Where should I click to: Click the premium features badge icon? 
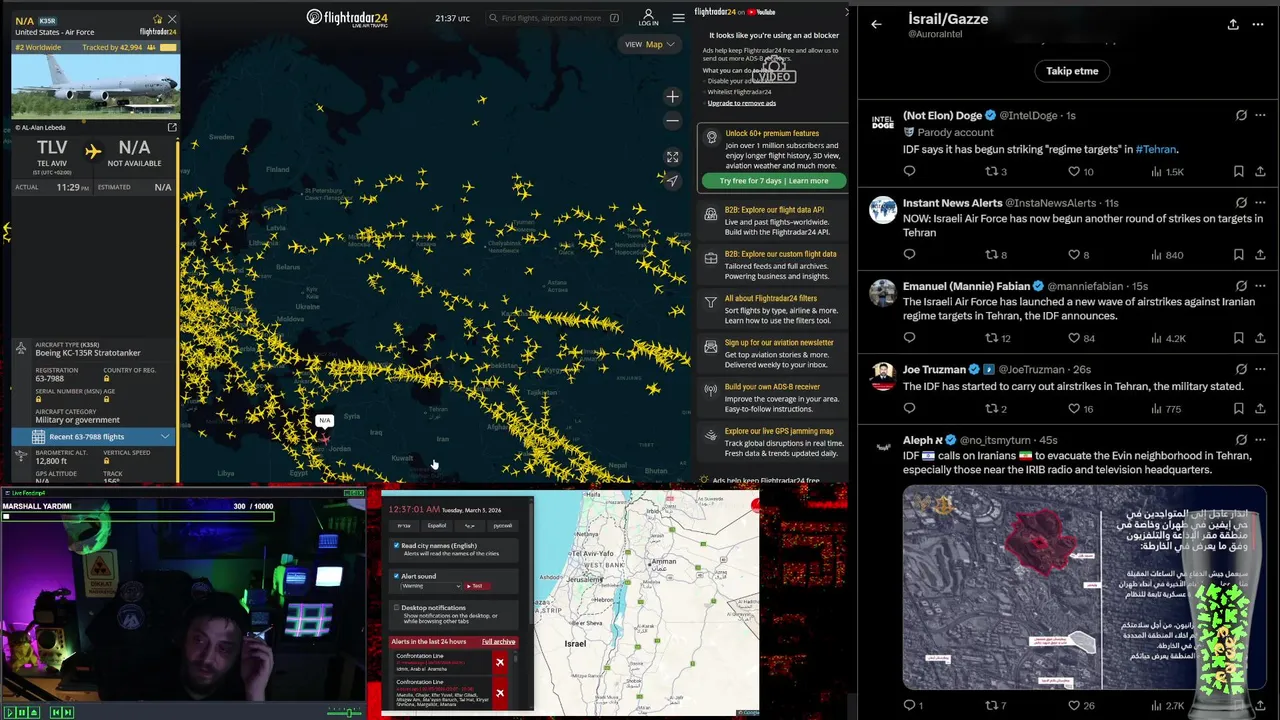(x=711, y=137)
